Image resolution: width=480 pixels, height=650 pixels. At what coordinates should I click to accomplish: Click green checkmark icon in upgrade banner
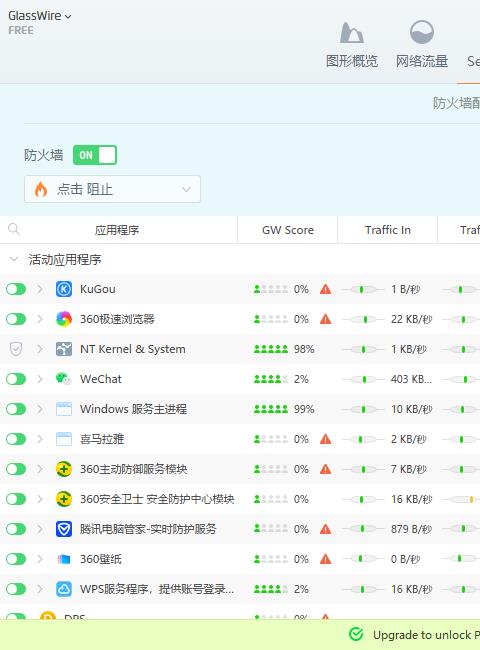click(x=356, y=634)
